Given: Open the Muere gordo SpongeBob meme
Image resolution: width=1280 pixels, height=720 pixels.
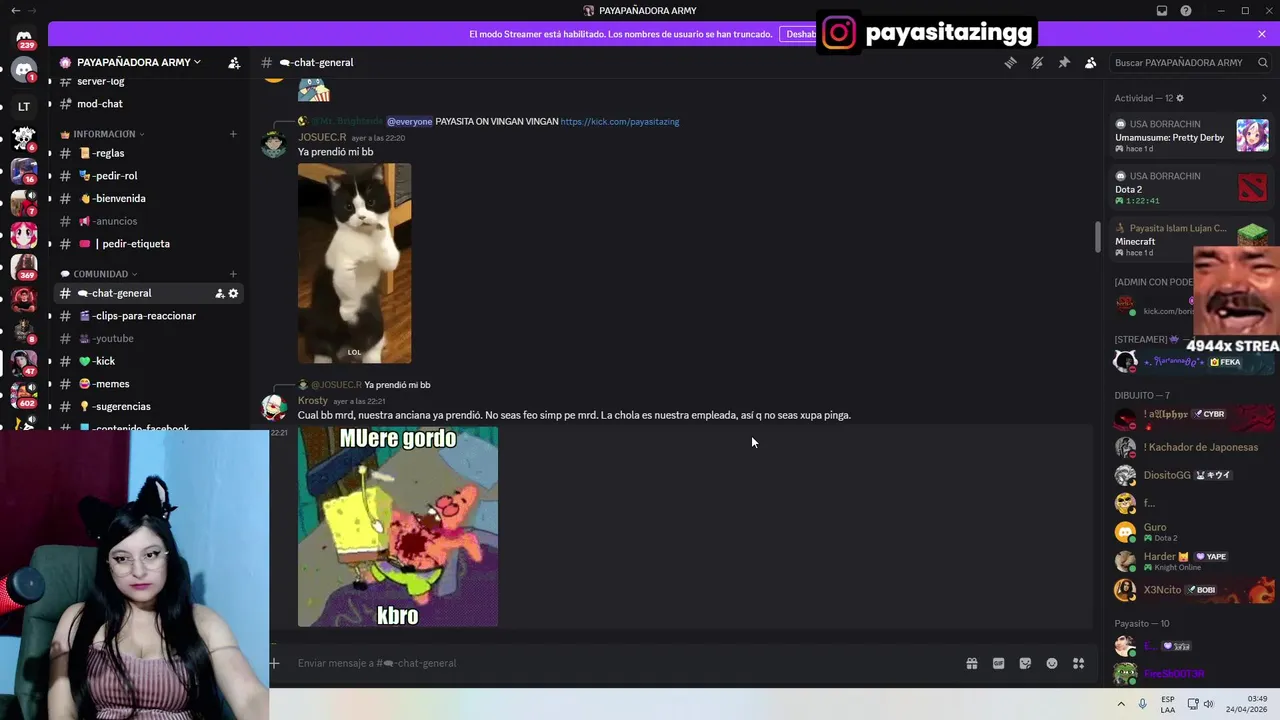Looking at the screenshot, I should tap(398, 527).
